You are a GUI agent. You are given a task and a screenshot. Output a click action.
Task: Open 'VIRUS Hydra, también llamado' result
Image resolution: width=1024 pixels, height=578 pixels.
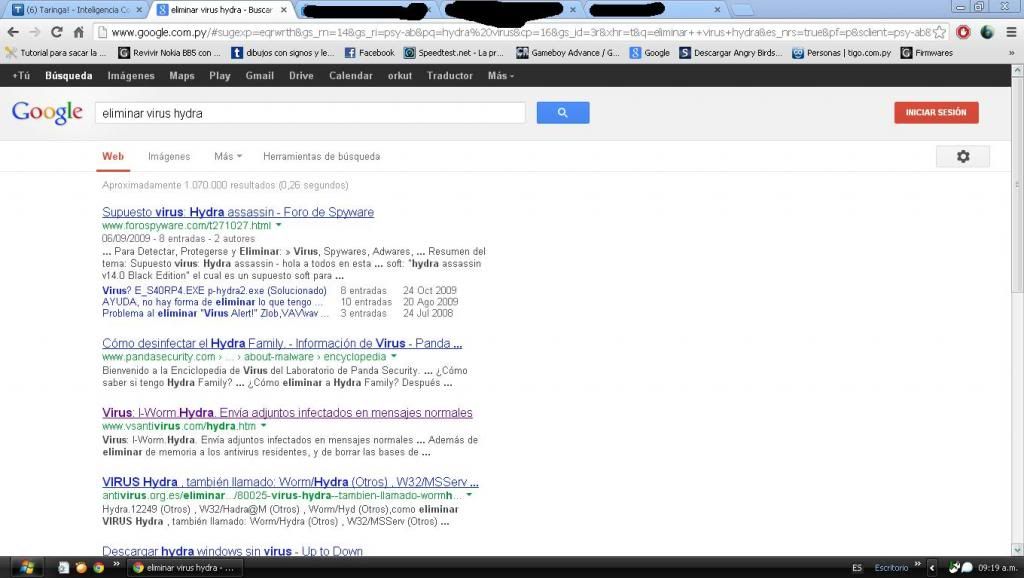point(290,482)
